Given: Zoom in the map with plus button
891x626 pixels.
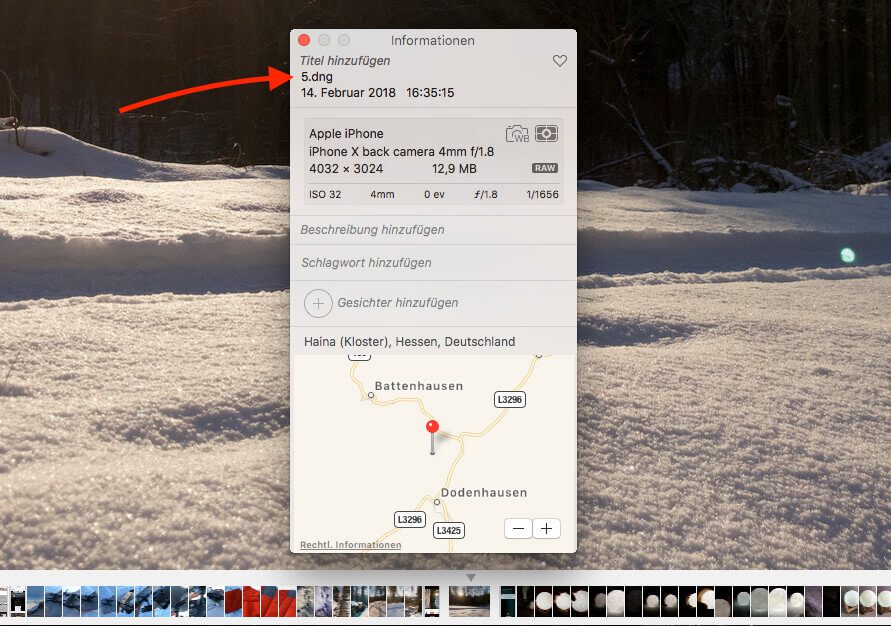Looking at the screenshot, I should point(547,528).
